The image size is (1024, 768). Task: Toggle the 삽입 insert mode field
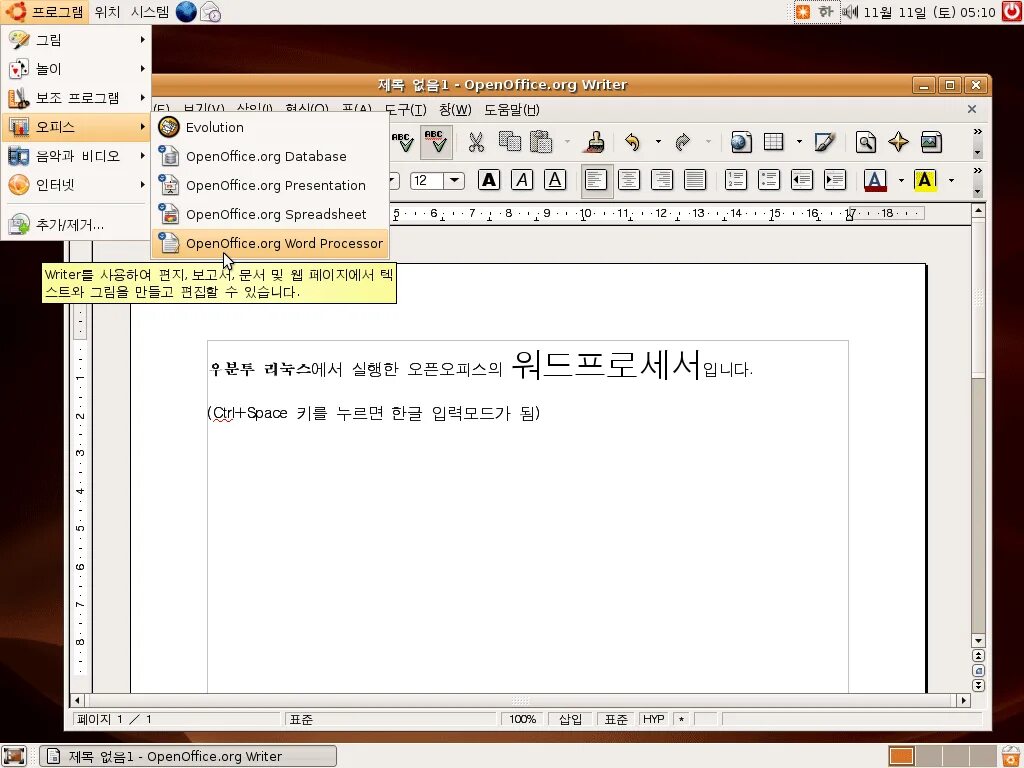click(x=570, y=719)
